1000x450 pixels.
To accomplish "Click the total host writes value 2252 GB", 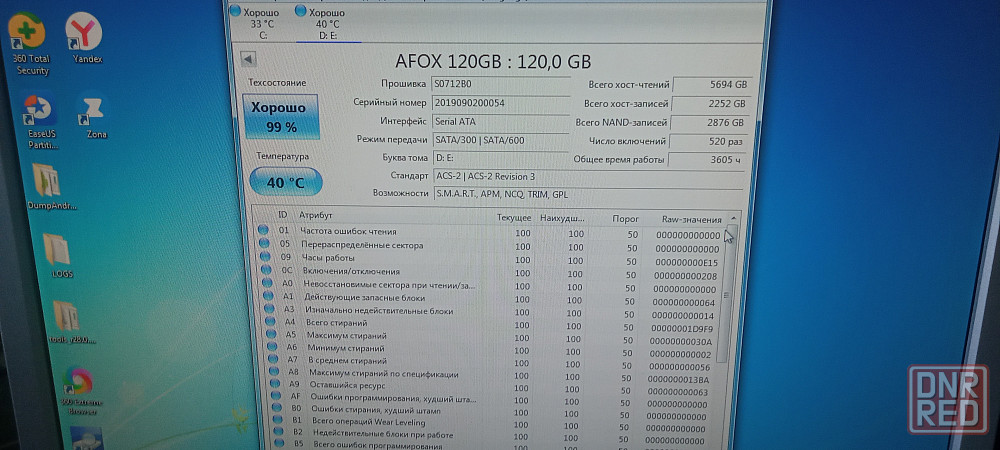I will click(x=710, y=103).
